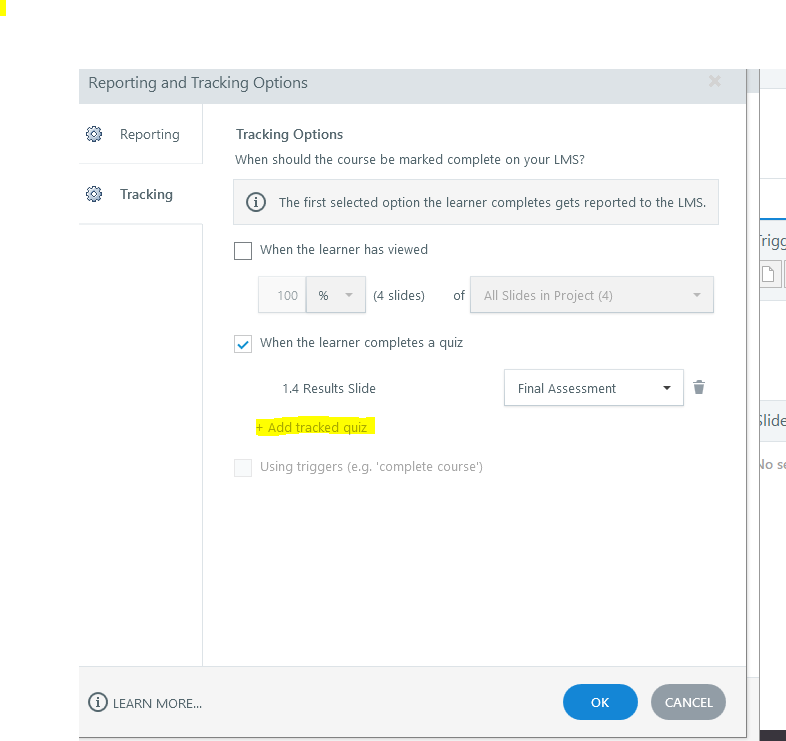Screen dimensions: 786x741
Task: Click the '(4 slides)' text
Action: coord(399,295)
